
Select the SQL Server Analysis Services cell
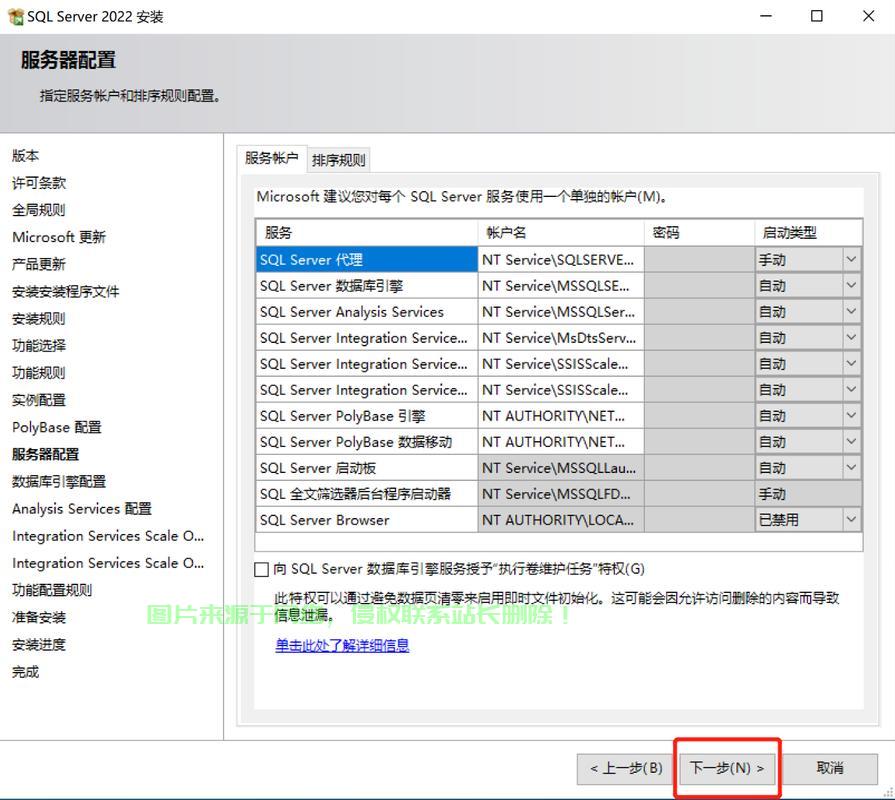tap(366, 312)
